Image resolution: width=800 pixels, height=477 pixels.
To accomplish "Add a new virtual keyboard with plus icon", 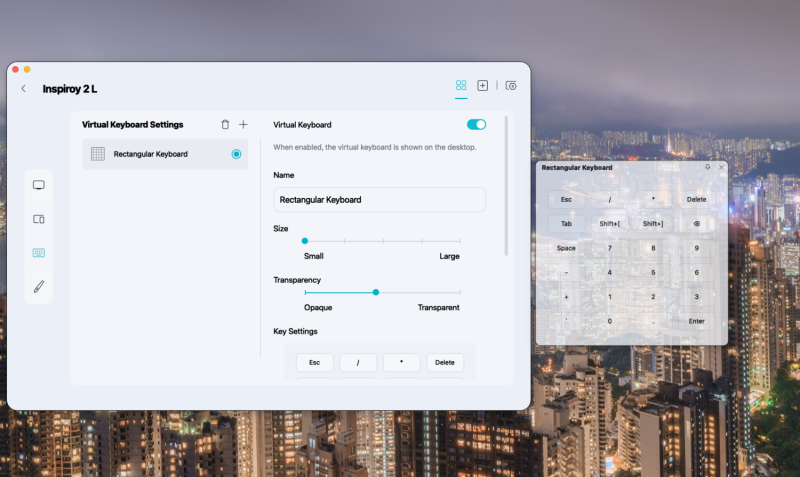I will pyautogui.click(x=243, y=125).
